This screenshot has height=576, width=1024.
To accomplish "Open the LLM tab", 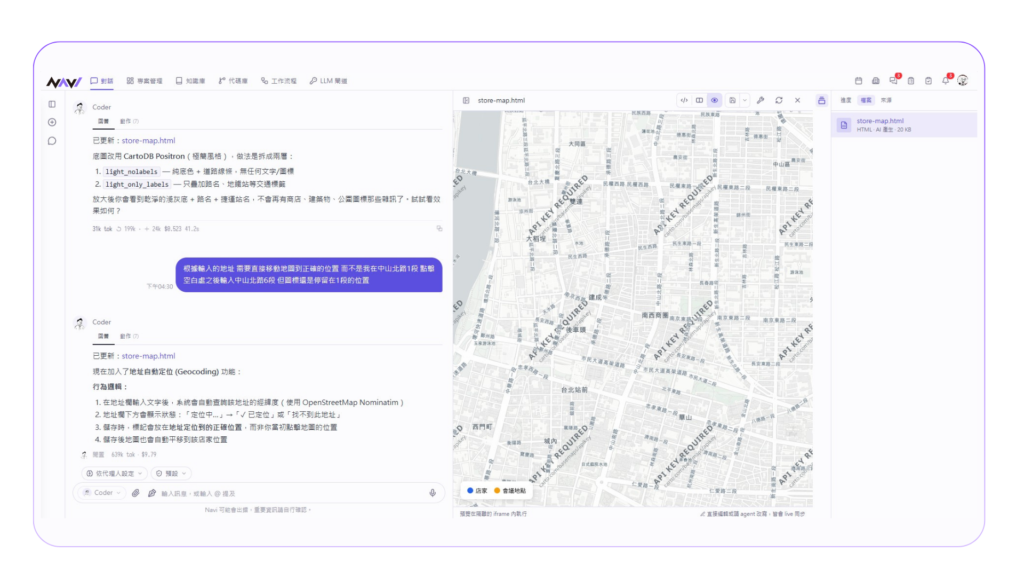I will [328, 81].
